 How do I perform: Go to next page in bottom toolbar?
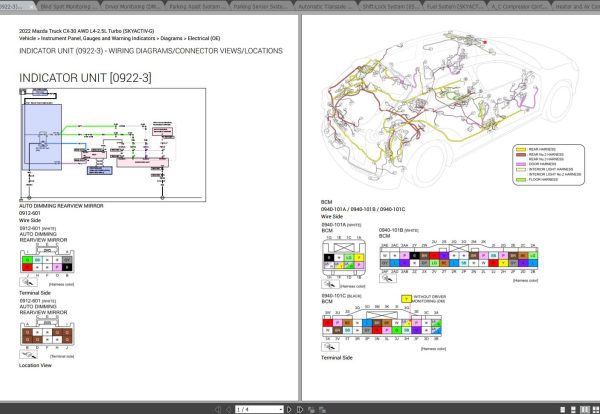point(289,409)
